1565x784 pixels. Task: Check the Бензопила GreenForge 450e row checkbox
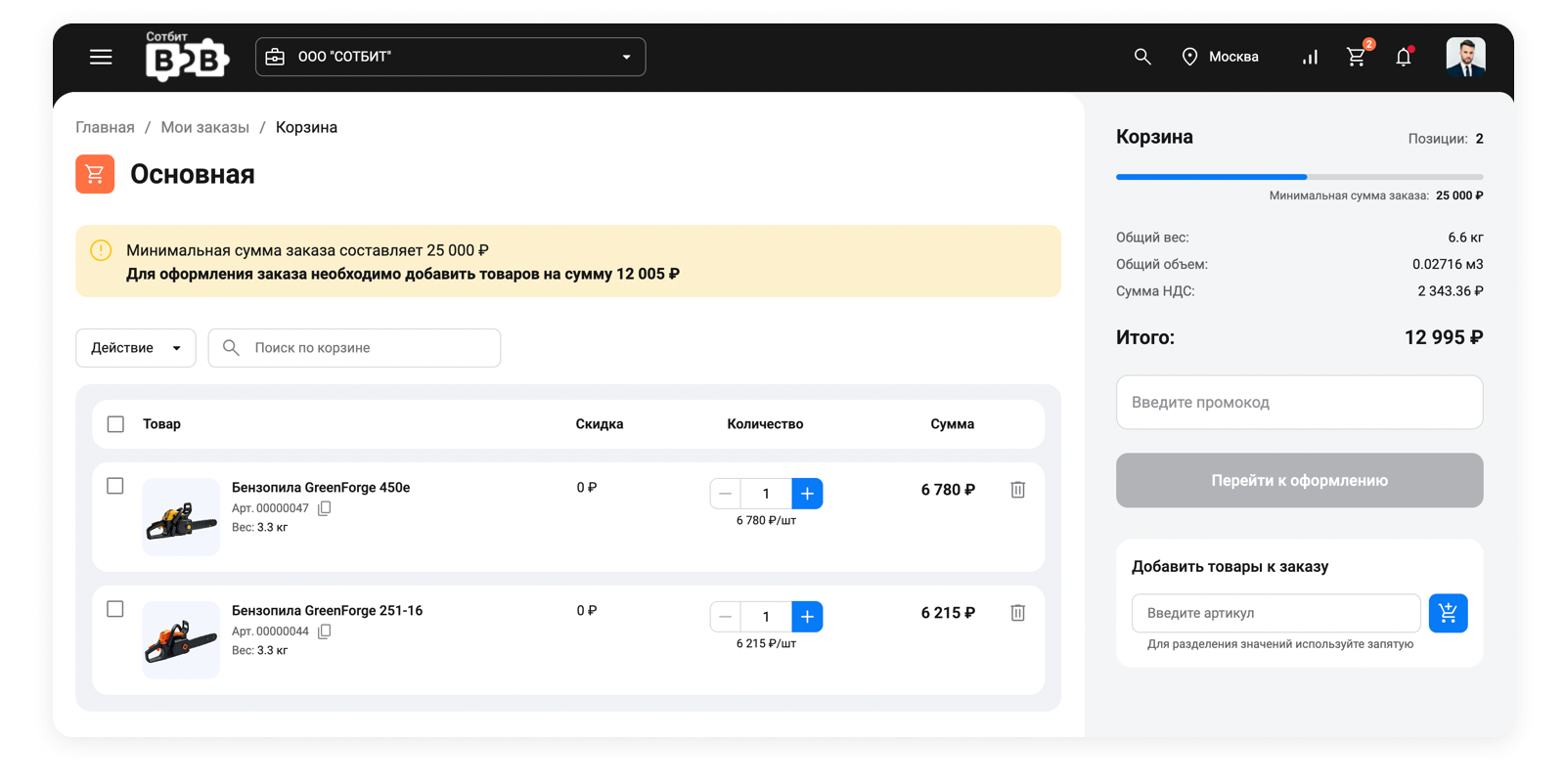[115, 486]
